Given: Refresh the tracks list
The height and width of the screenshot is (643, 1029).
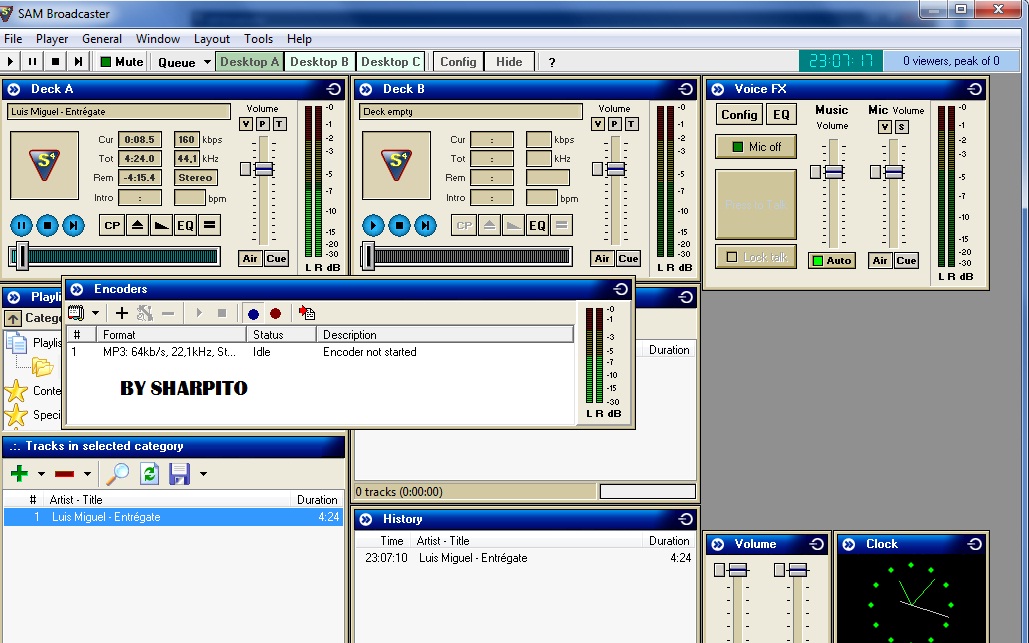Looking at the screenshot, I should pyautogui.click(x=150, y=473).
